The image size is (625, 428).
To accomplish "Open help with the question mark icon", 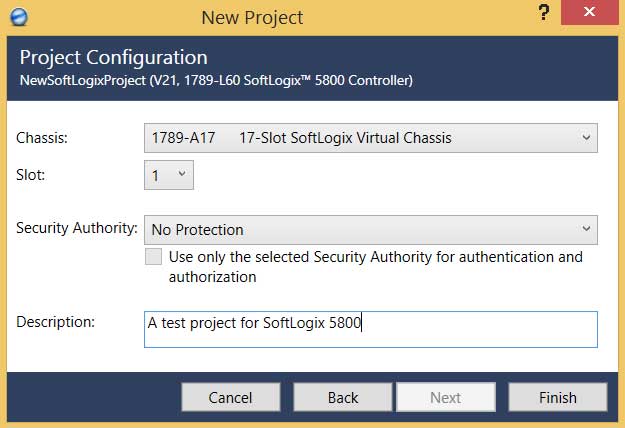I will 543,13.
